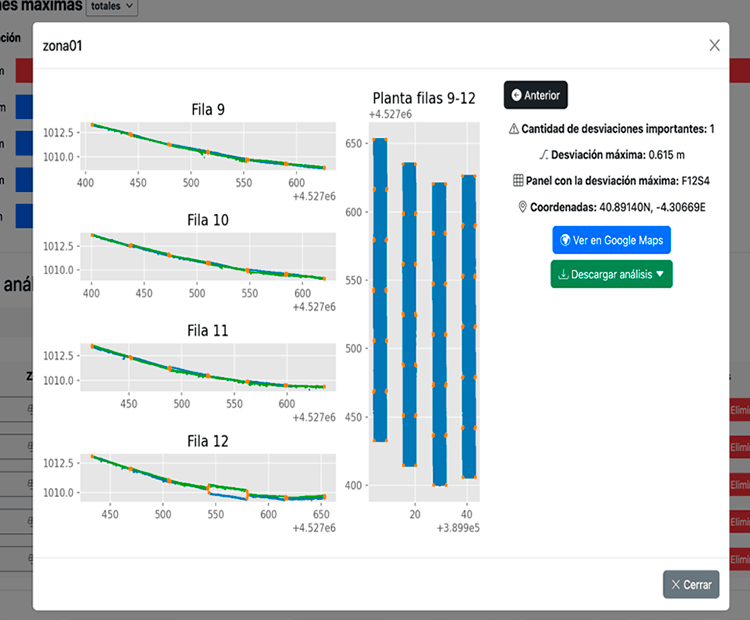Click the Fila 10 elevation chart

pyautogui.click(x=205, y=258)
